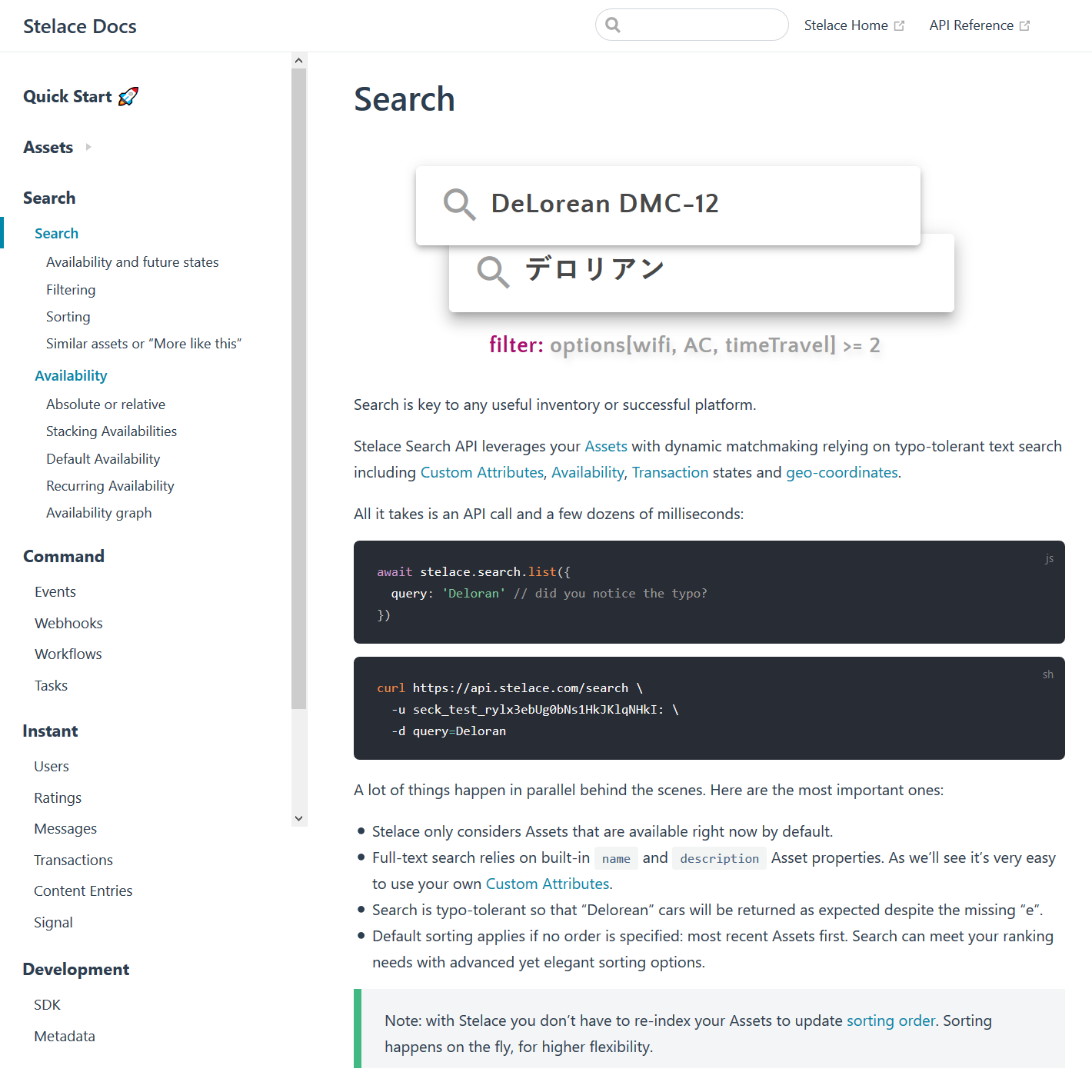Open Metadata page
Screen dimensions: 1092x1092
pyautogui.click(x=65, y=1037)
